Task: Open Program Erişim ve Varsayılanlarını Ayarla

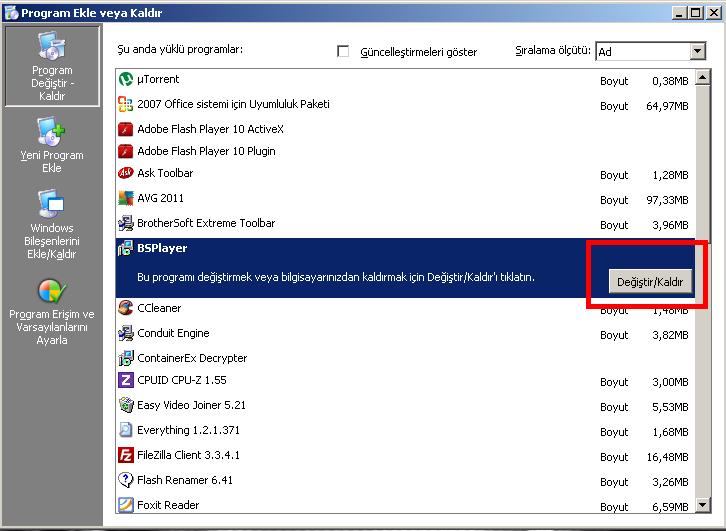Action: pyautogui.click(x=52, y=312)
